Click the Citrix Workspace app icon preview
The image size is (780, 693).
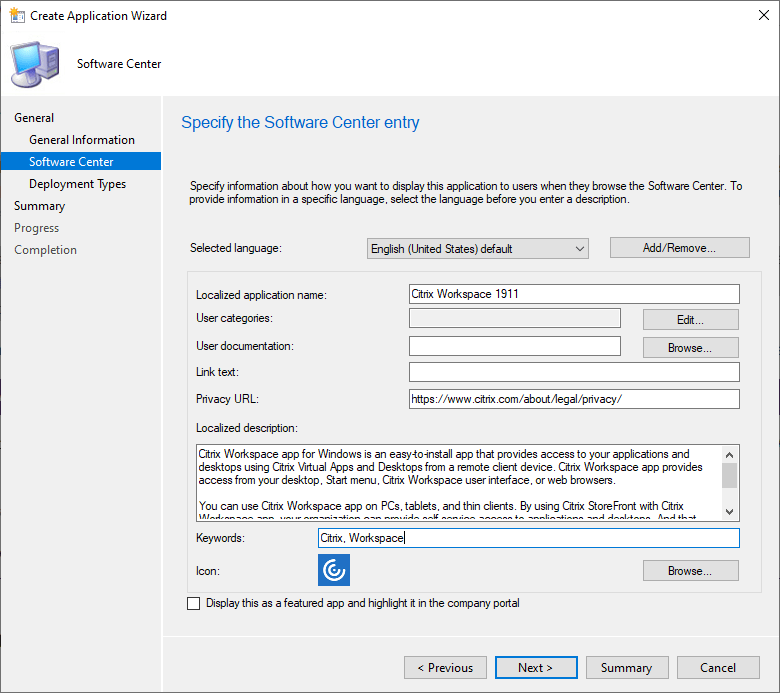[334, 570]
